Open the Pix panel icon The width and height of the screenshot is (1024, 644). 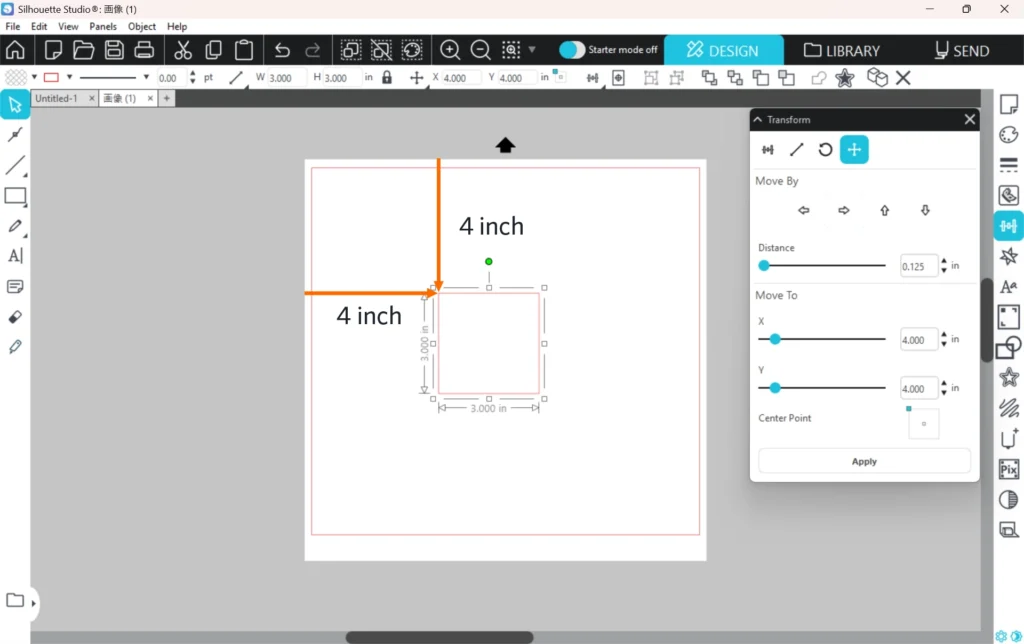[1009, 469]
